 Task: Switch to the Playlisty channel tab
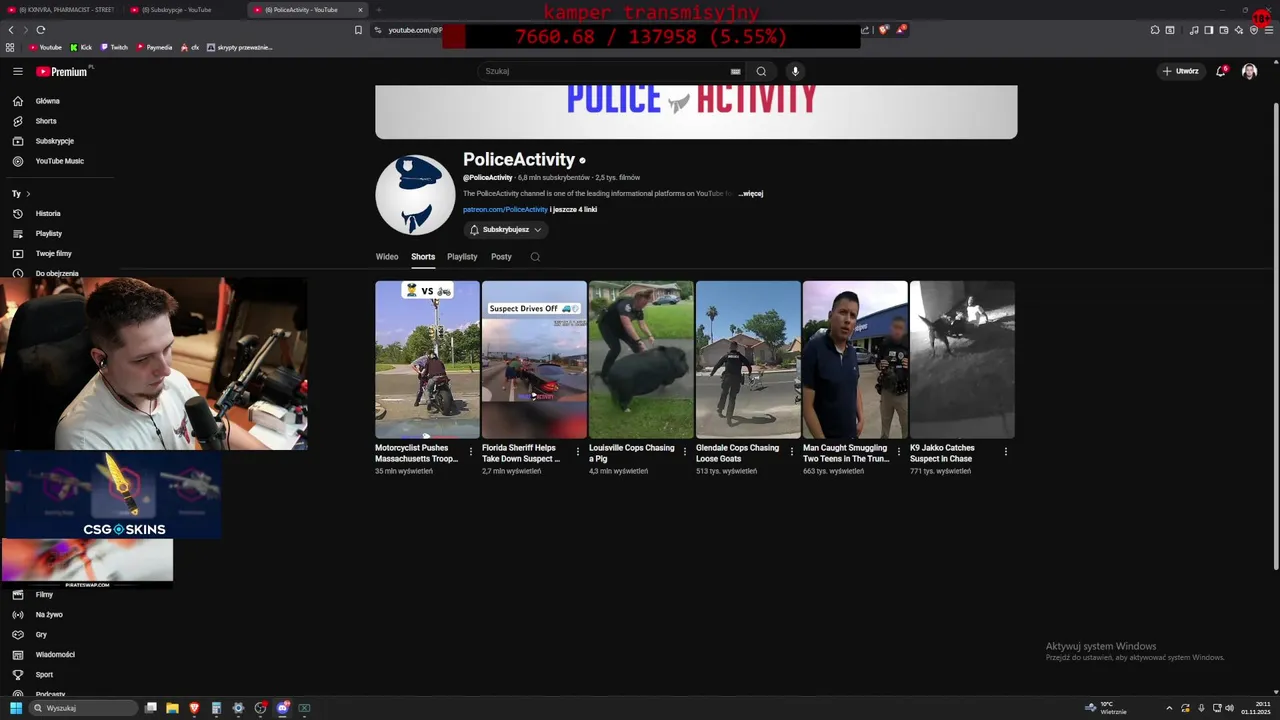click(462, 257)
